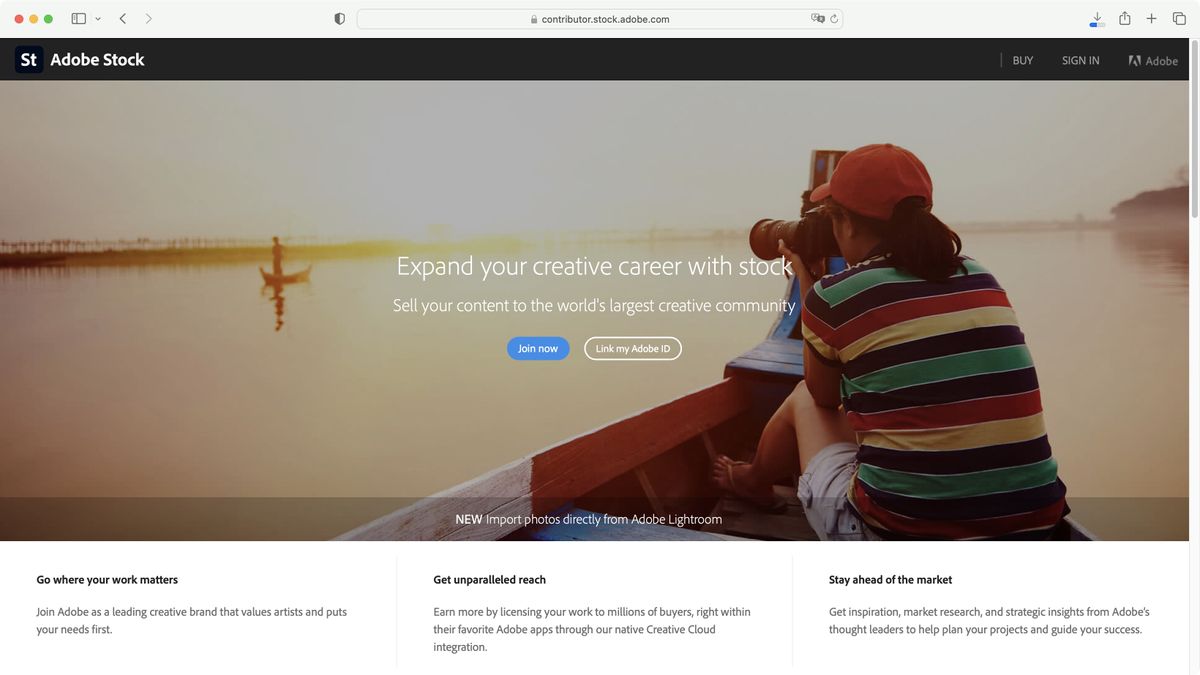Go forward using the forward arrow
The image size is (1200, 675).
[148, 18]
